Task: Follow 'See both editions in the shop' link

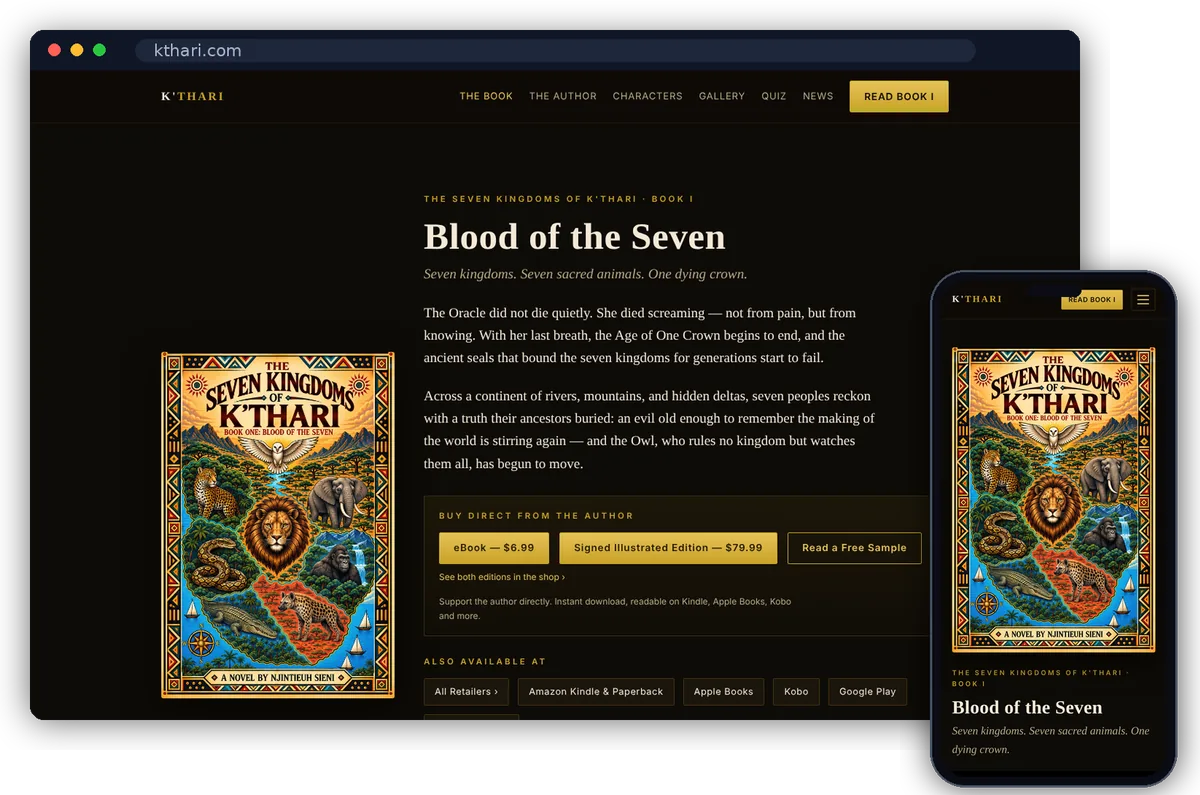Action: click(502, 577)
